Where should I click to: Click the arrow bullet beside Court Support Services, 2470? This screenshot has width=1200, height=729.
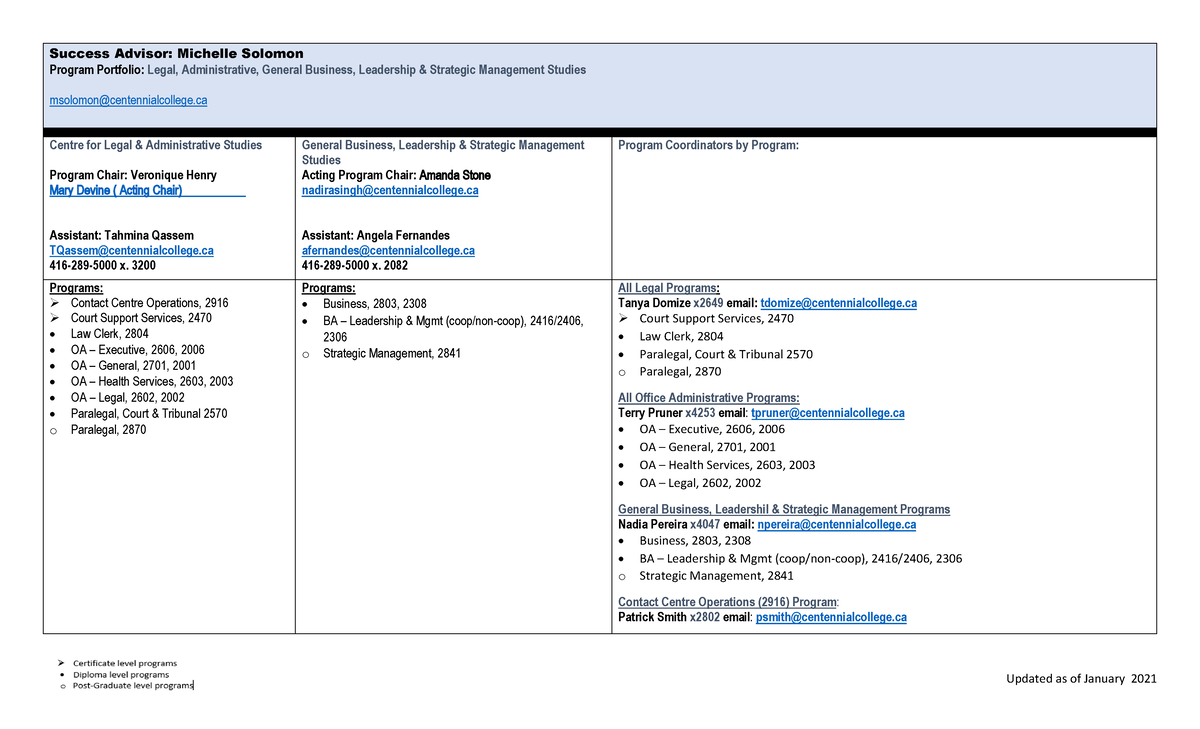coord(57,318)
